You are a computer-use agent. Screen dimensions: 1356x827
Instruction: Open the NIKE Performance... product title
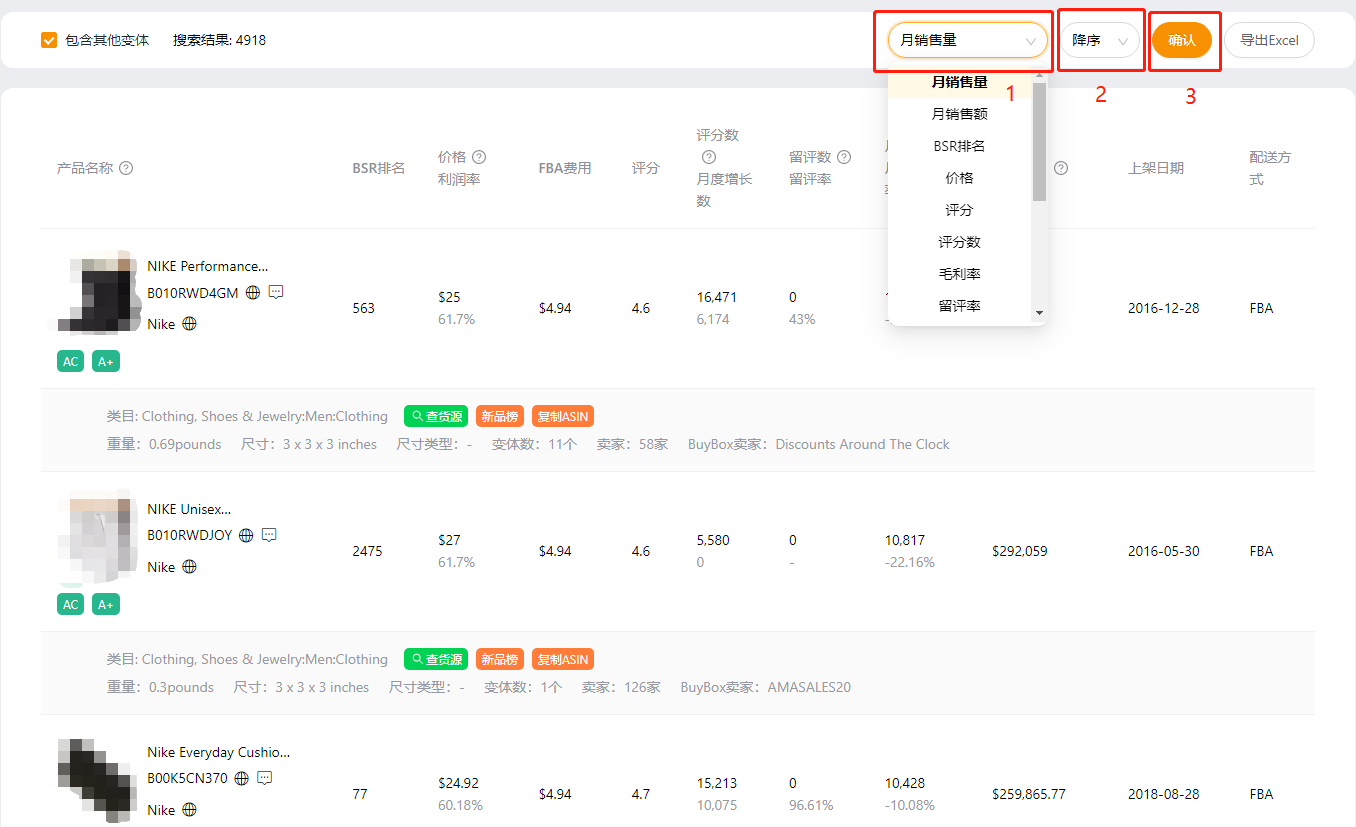(208, 266)
